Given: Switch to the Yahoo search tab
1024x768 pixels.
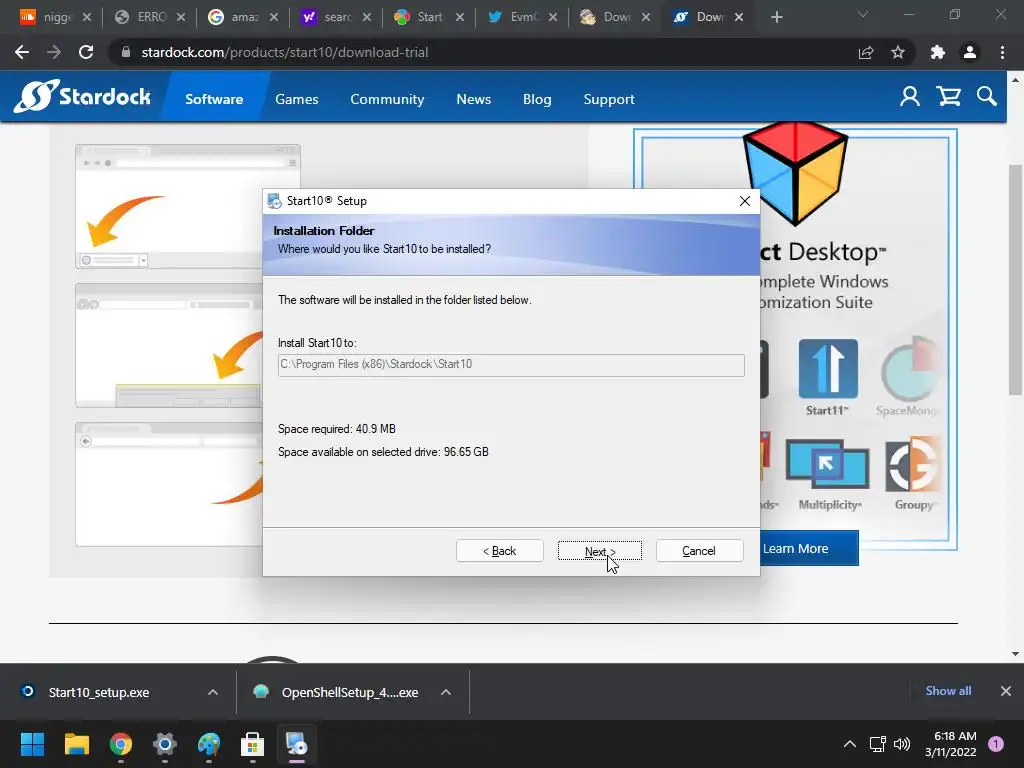Looking at the screenshot, I should coord(336,17).
